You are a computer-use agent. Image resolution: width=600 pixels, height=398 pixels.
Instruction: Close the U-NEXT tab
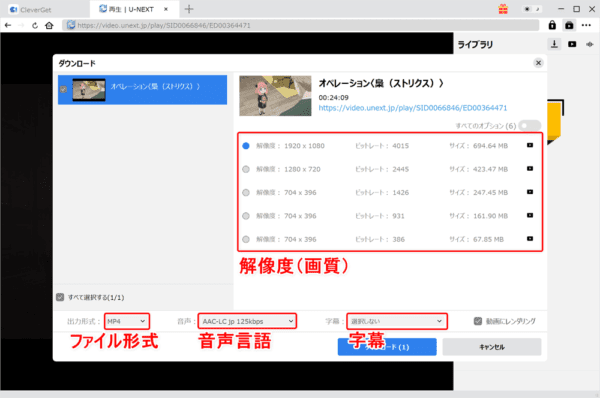point(166,9)
